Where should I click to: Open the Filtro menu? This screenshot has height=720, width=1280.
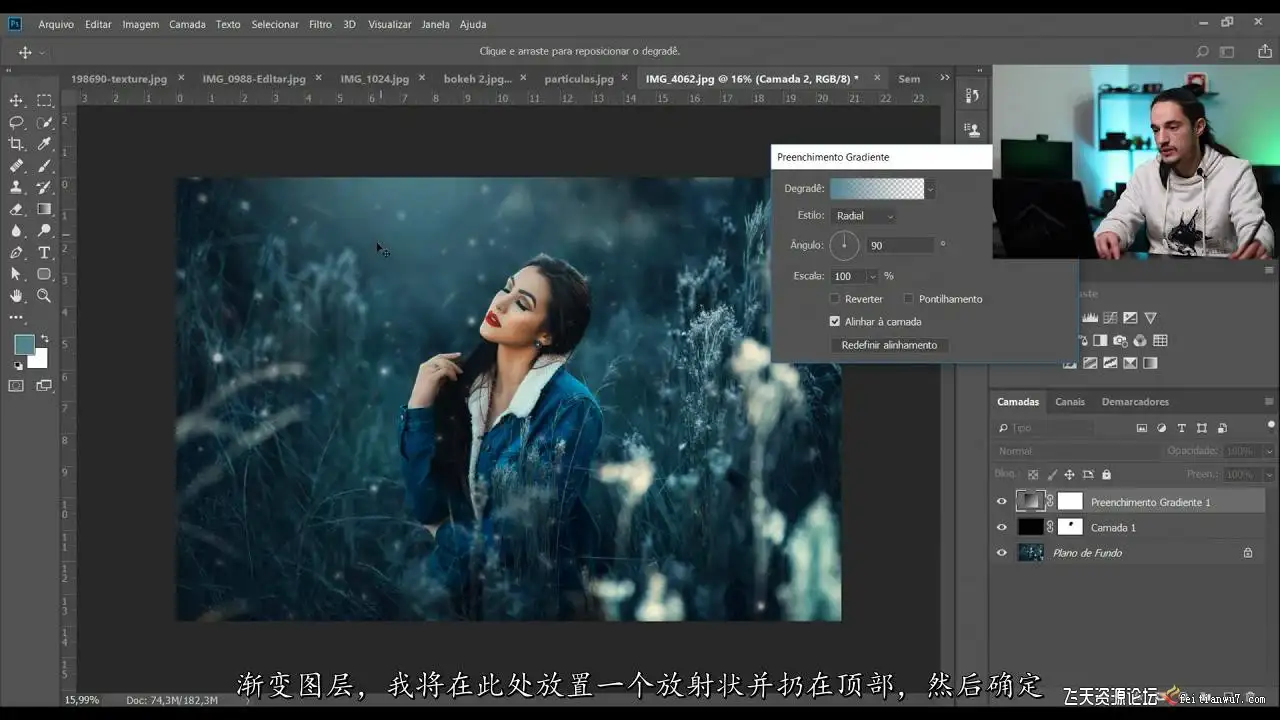(x=320, y=24)
